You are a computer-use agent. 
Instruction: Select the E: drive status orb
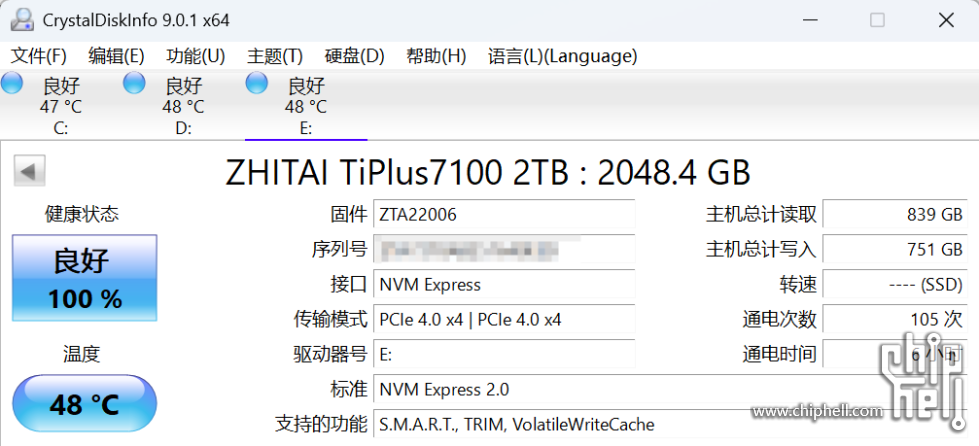(x=256, y=82)
